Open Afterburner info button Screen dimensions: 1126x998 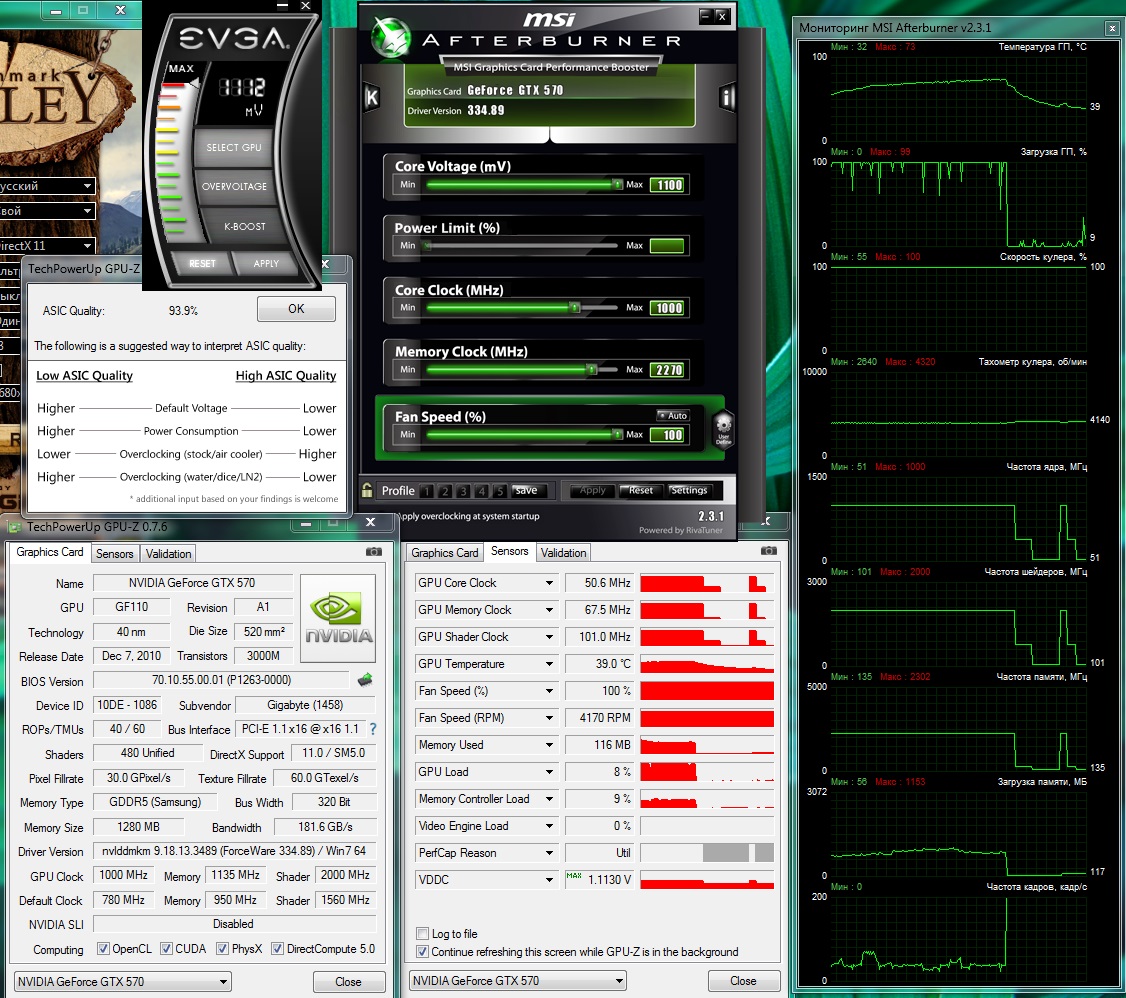[x=727, y=97]
